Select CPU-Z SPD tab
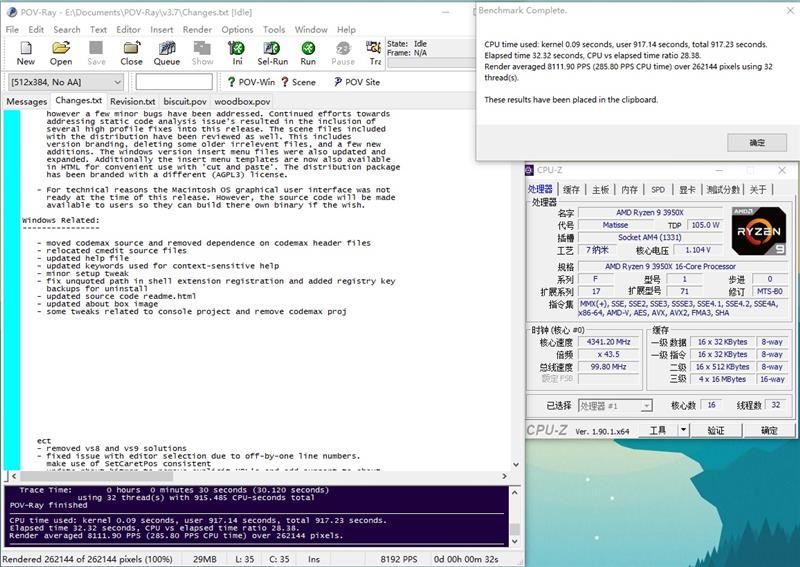 tap(658, 189)
